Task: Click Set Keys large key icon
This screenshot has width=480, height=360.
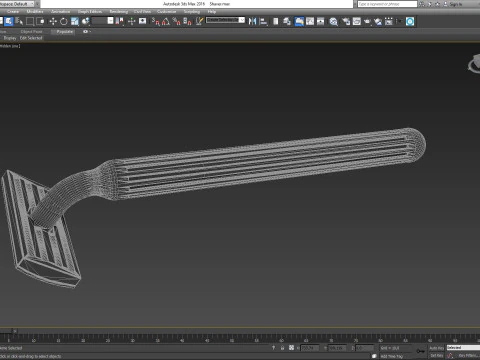Action: coord(420,351)
